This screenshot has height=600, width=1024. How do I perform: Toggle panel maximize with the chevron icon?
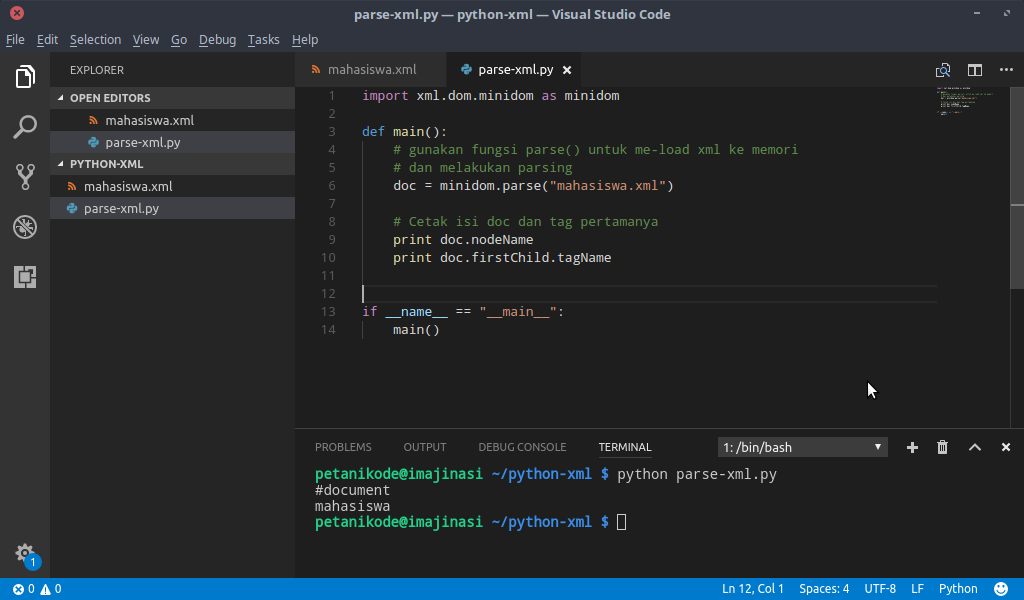(x=975, y=447)
